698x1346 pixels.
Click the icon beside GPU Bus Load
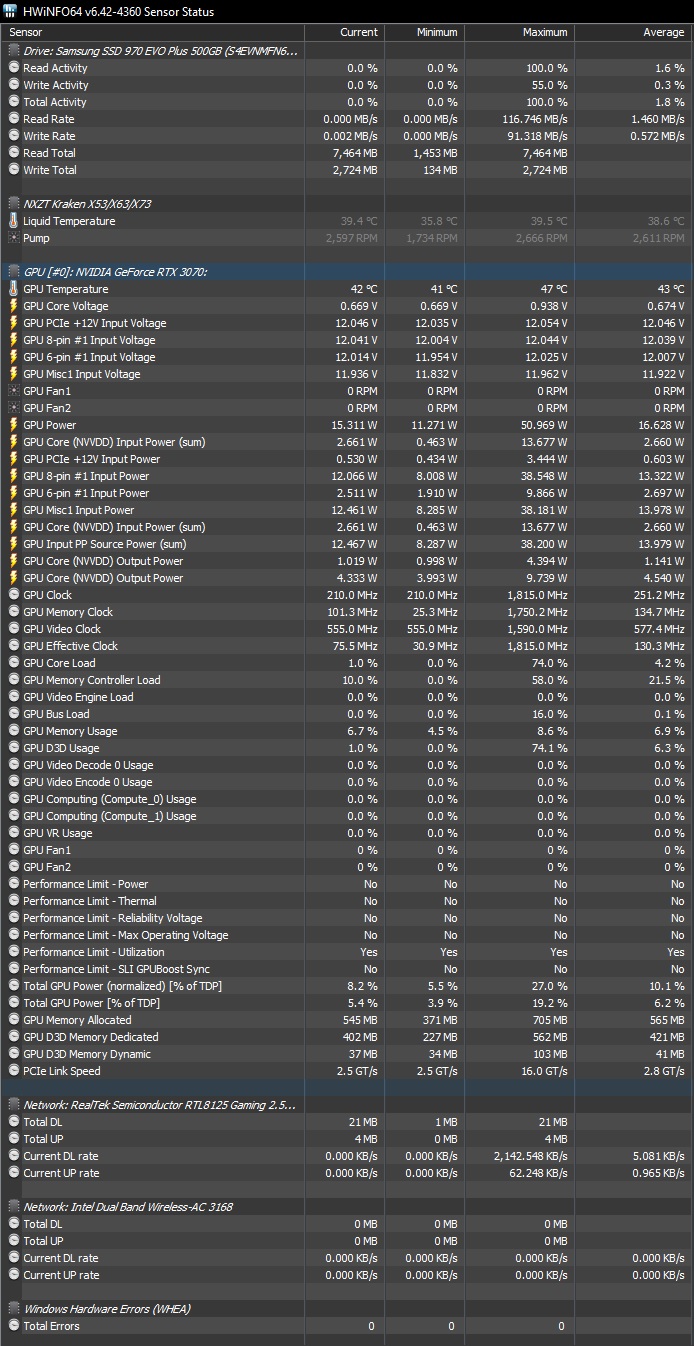pyautogui.click(x=13, y=714)
